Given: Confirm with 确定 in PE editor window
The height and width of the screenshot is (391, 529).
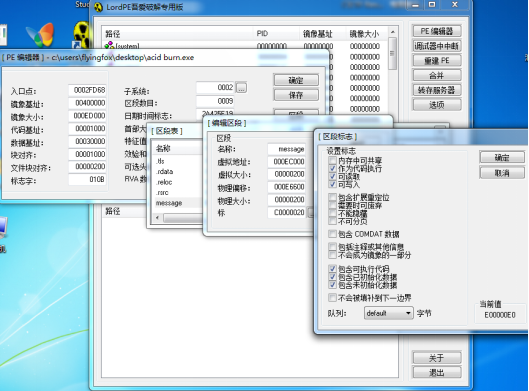Looking at the screenshot, I should point(296,80).
